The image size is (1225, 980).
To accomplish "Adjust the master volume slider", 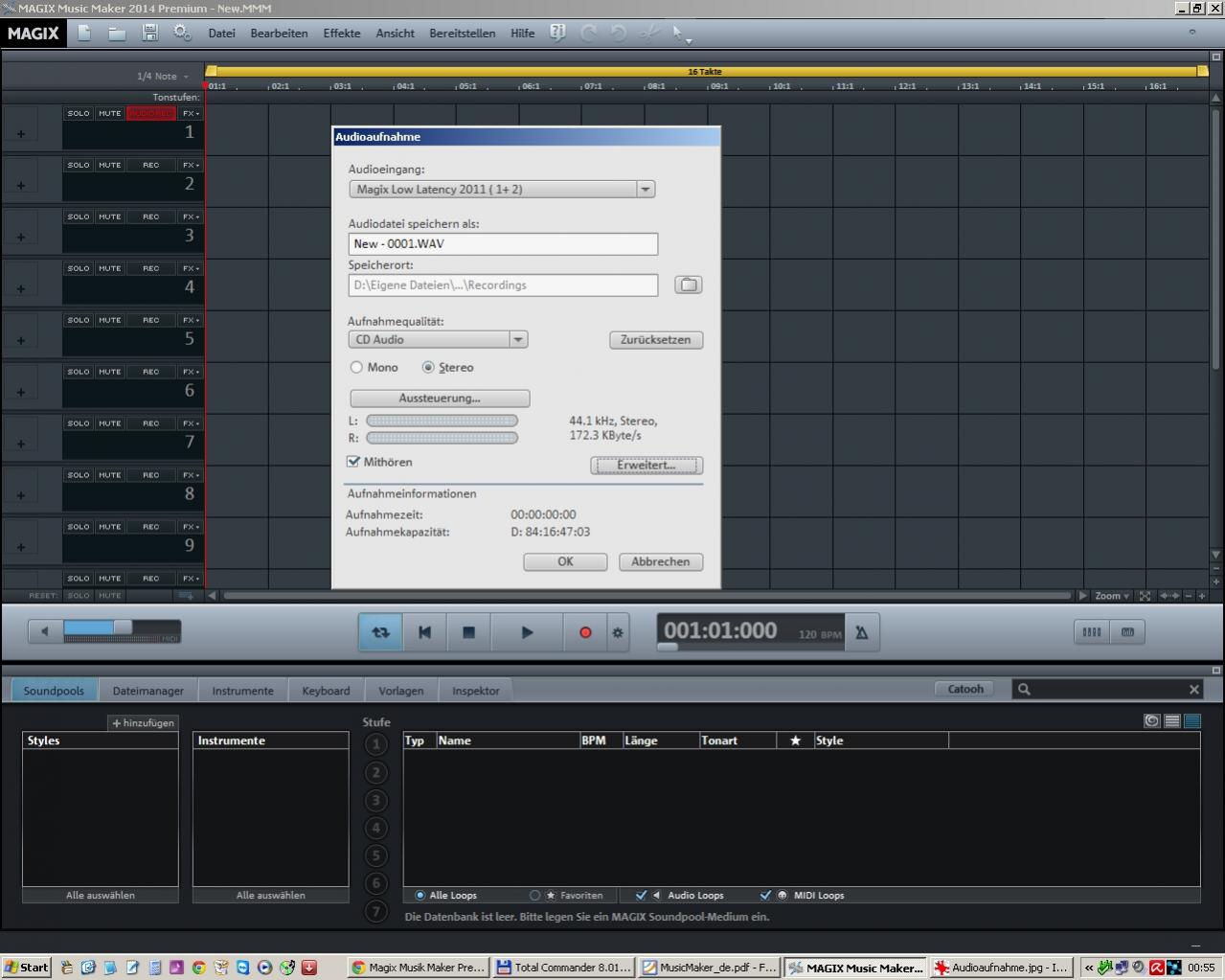I will pos(122,627).
